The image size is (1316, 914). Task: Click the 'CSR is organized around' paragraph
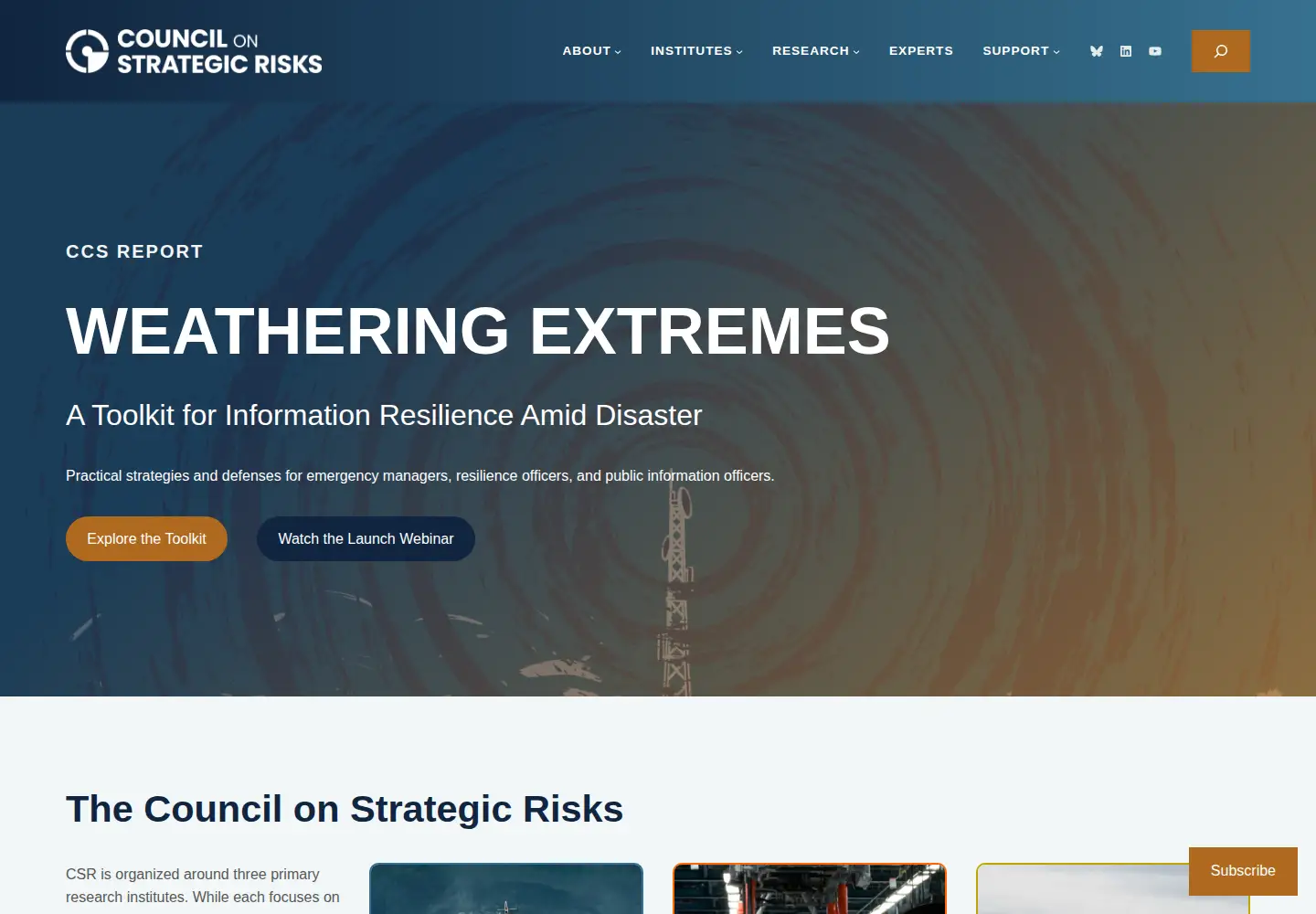pos(203,886)
